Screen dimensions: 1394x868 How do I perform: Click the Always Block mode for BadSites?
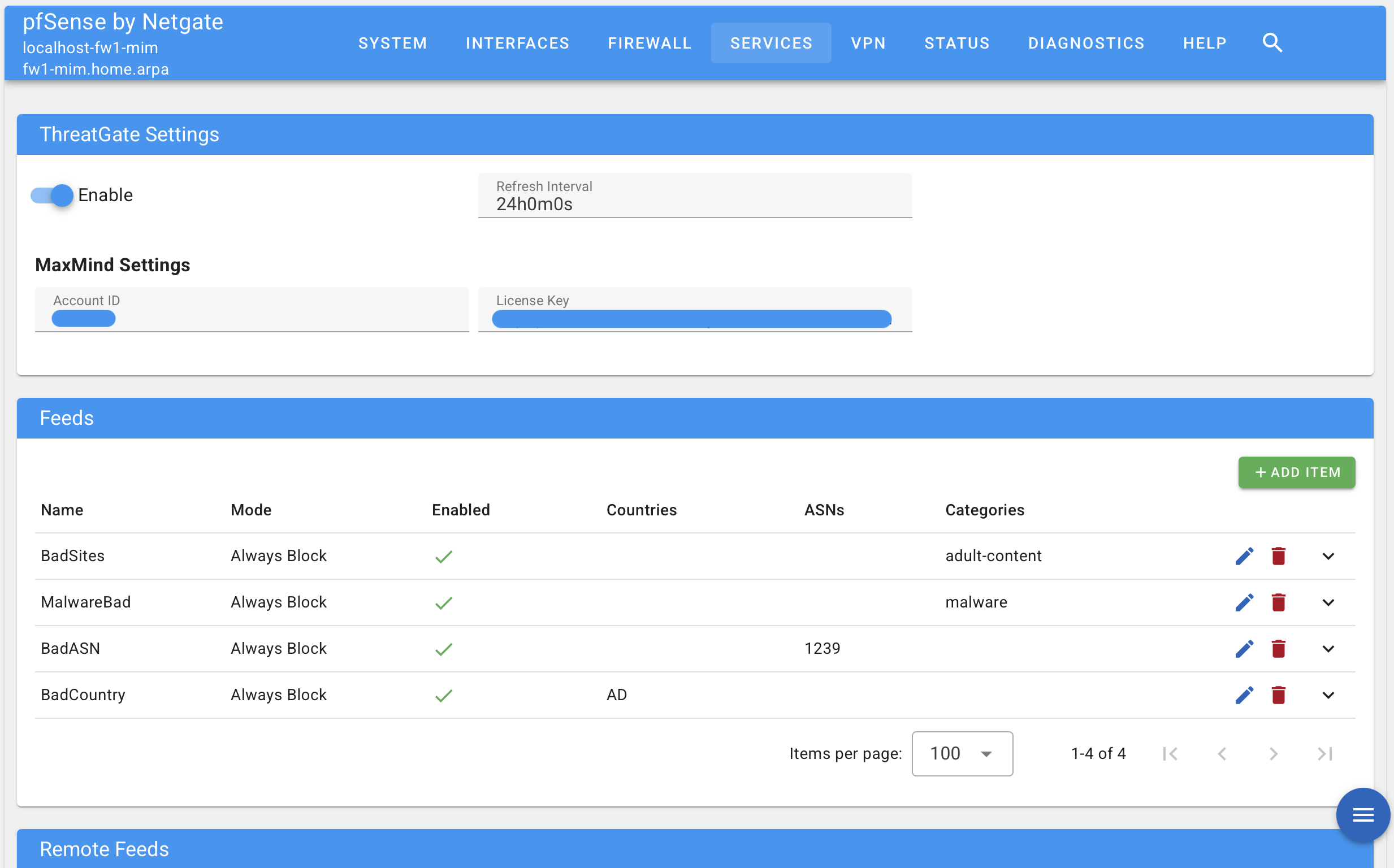tap(279, 555)
